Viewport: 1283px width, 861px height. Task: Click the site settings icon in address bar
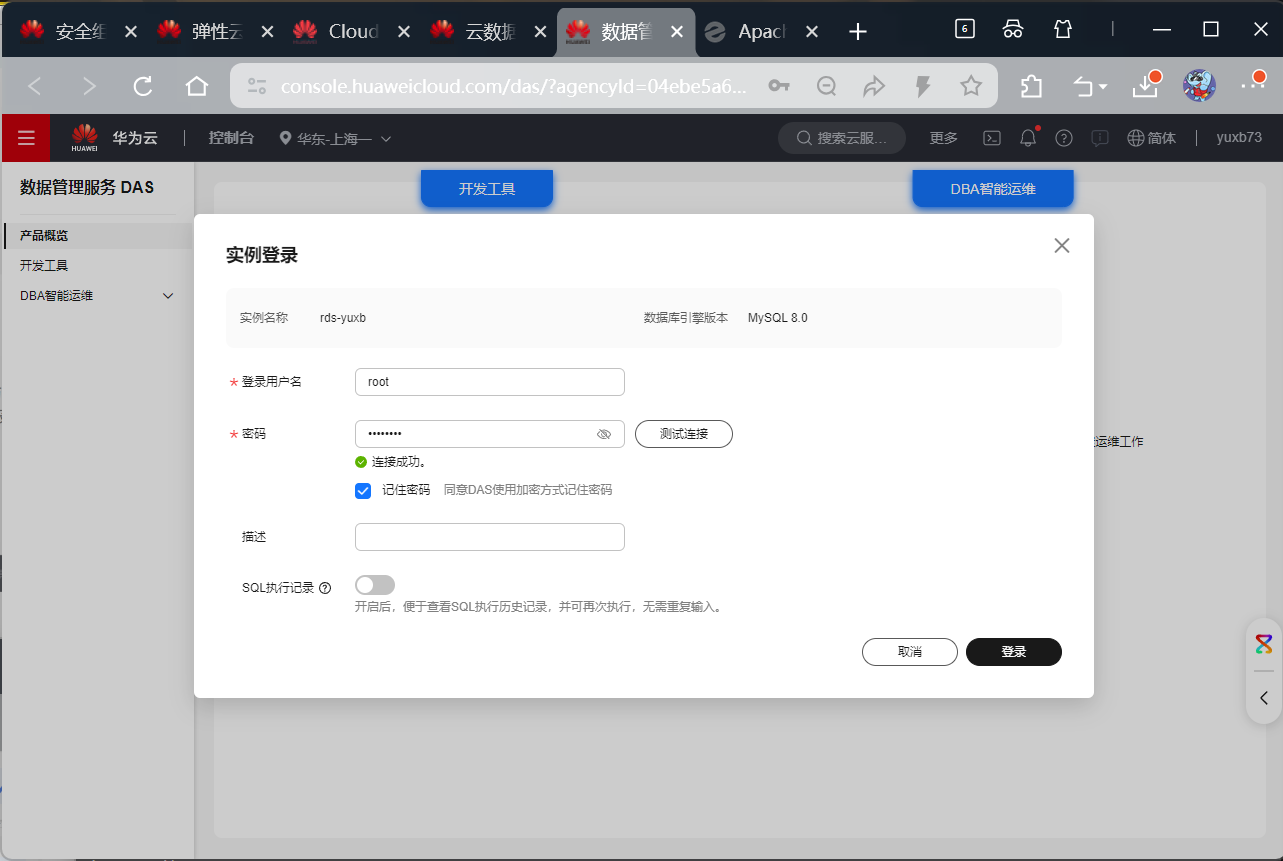tap(257, 86)
